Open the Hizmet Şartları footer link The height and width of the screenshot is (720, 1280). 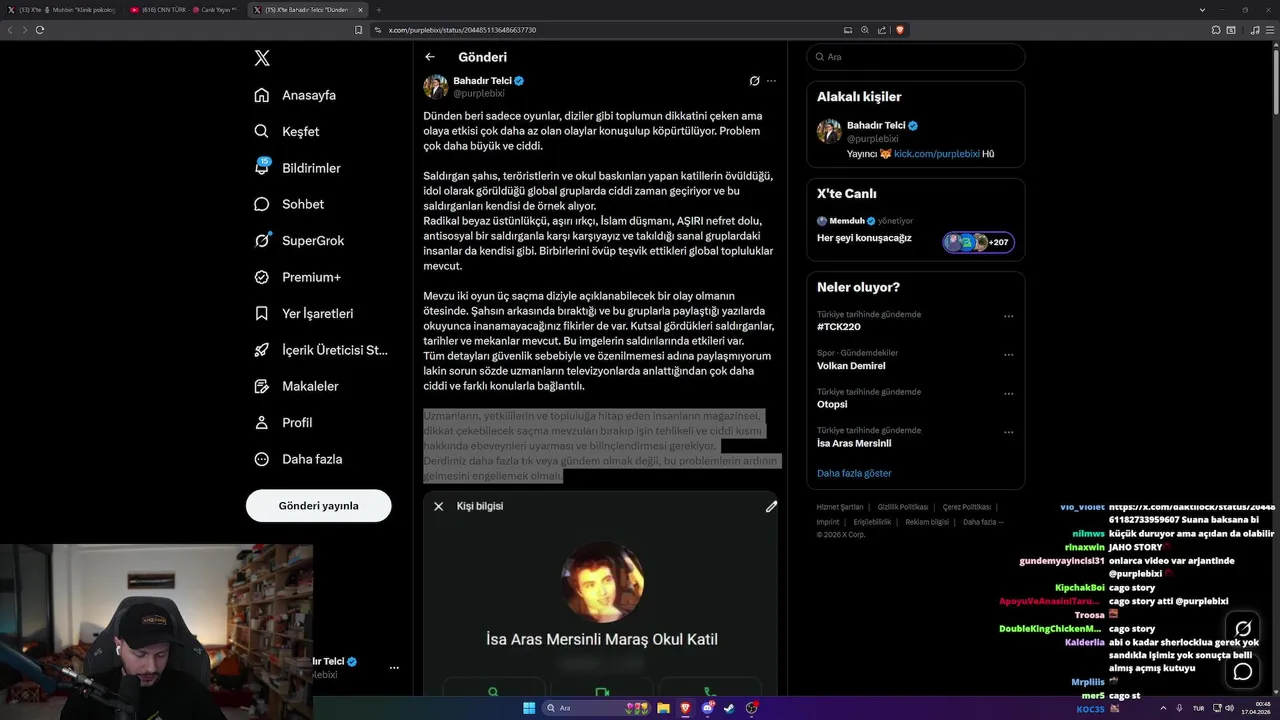[840, 507]
